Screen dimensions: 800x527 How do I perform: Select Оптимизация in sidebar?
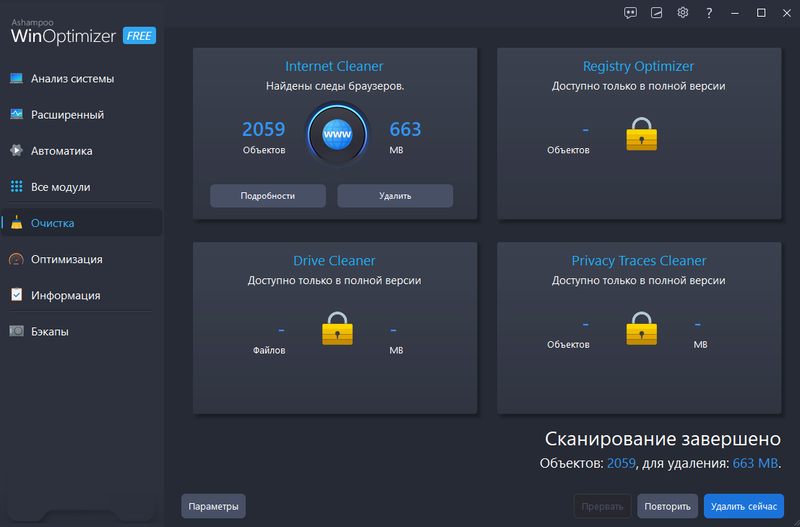point(82,259)
